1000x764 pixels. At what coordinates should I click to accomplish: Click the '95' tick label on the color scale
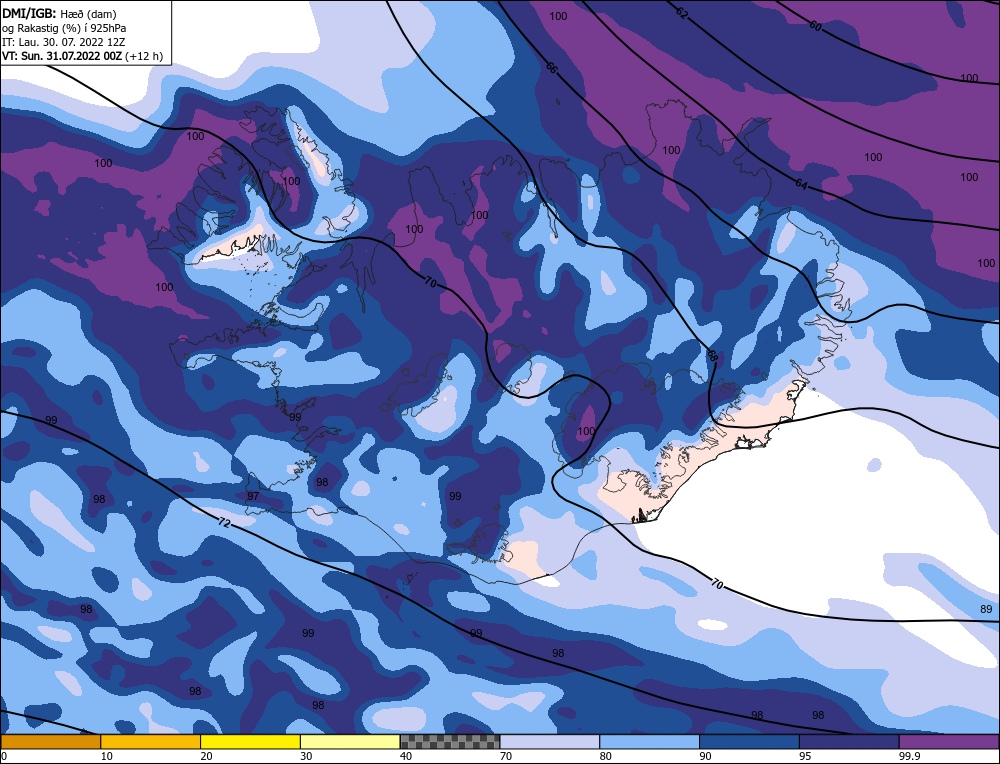pos(805,756)
